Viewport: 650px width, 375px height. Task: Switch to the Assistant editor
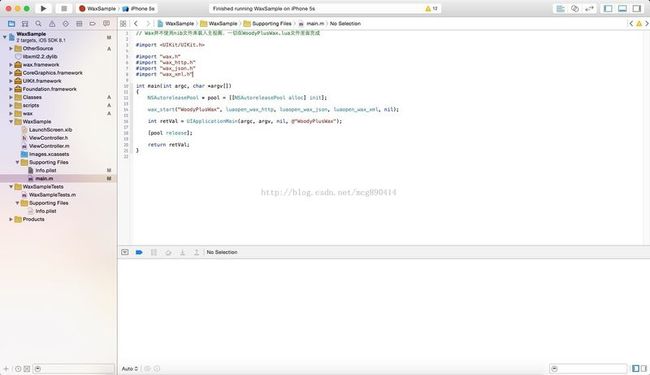575,8
